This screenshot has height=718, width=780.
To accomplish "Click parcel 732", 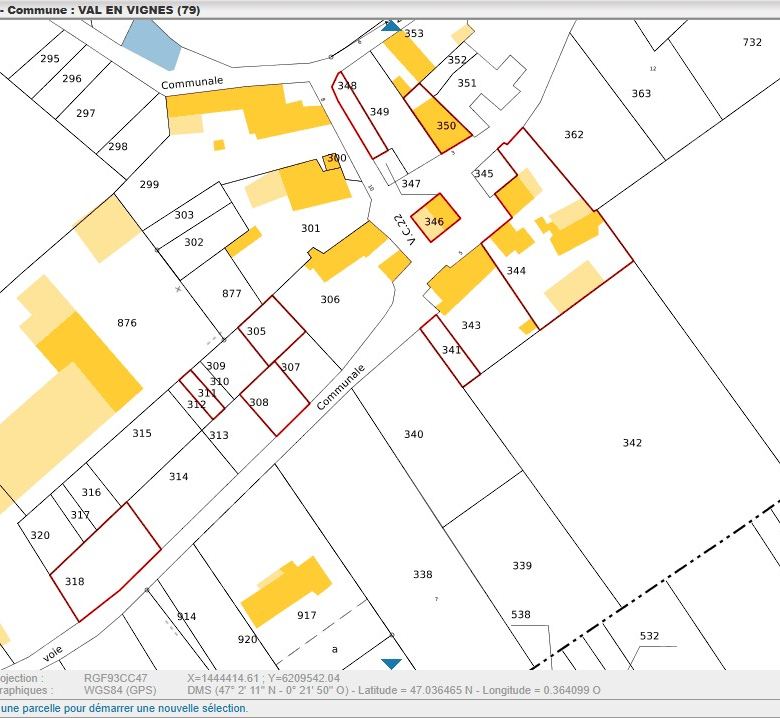I will coord(752,42).
